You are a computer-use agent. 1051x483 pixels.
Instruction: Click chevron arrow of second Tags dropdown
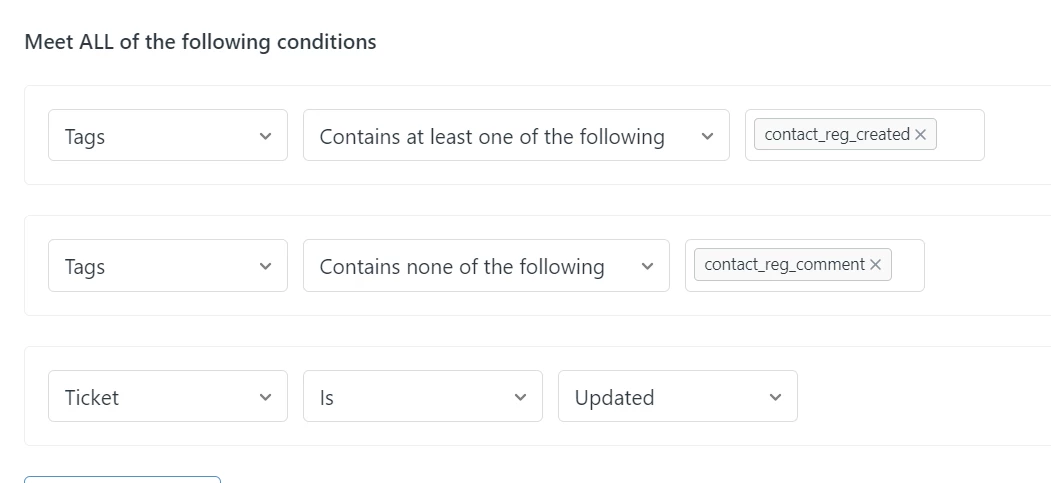click(265, 266)
